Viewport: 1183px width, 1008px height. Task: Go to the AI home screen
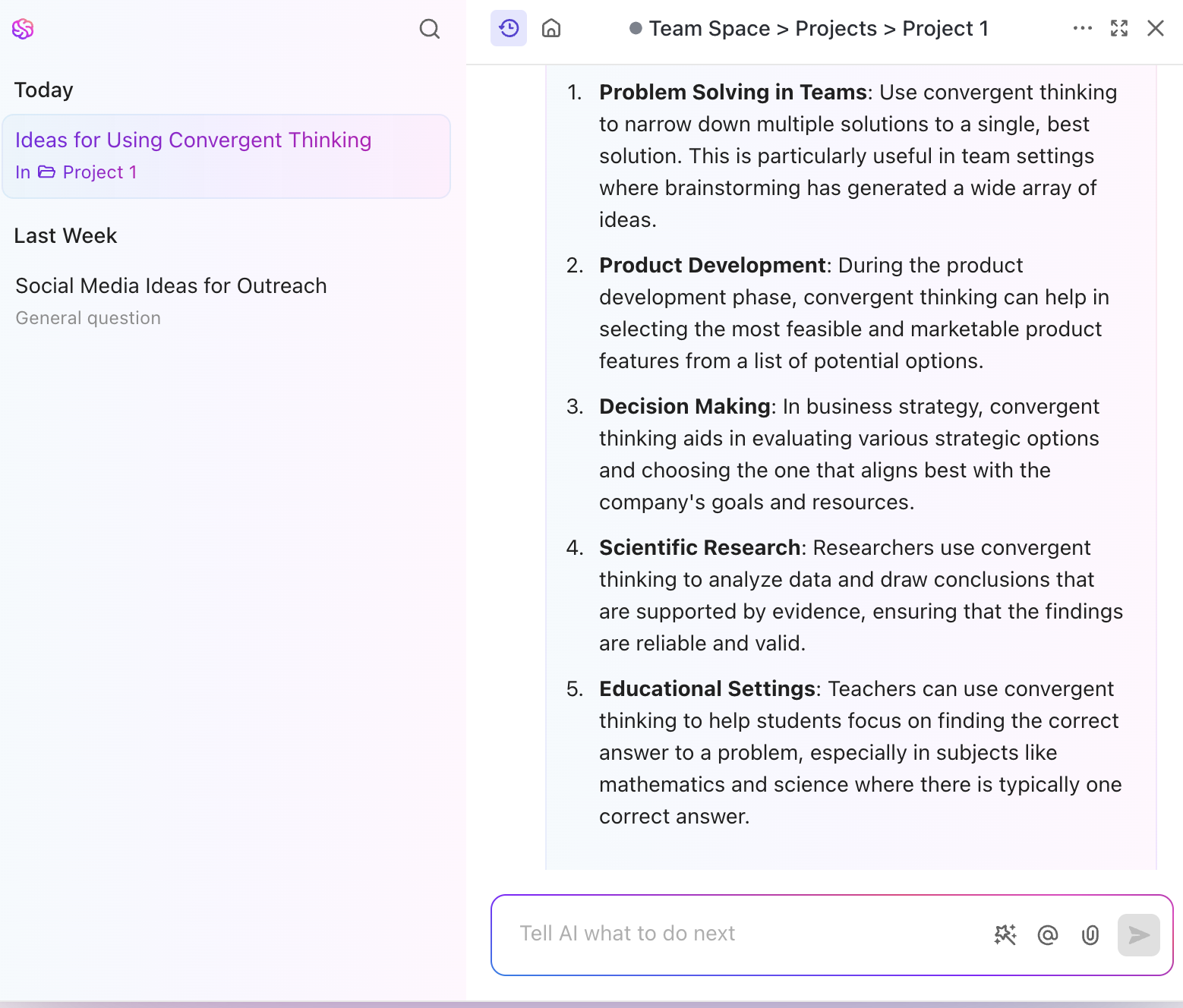551,28
